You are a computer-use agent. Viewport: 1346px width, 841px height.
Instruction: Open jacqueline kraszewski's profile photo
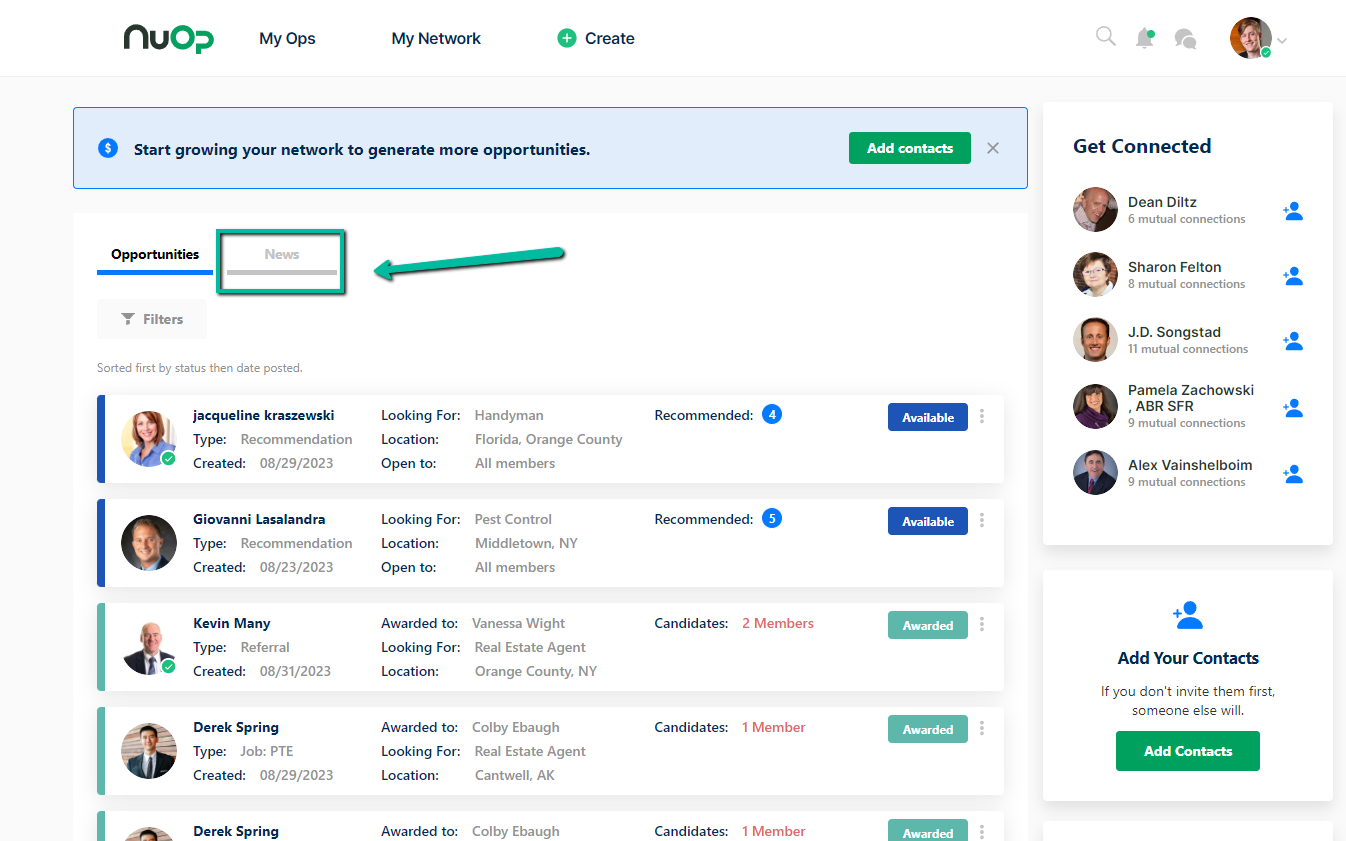149,438
